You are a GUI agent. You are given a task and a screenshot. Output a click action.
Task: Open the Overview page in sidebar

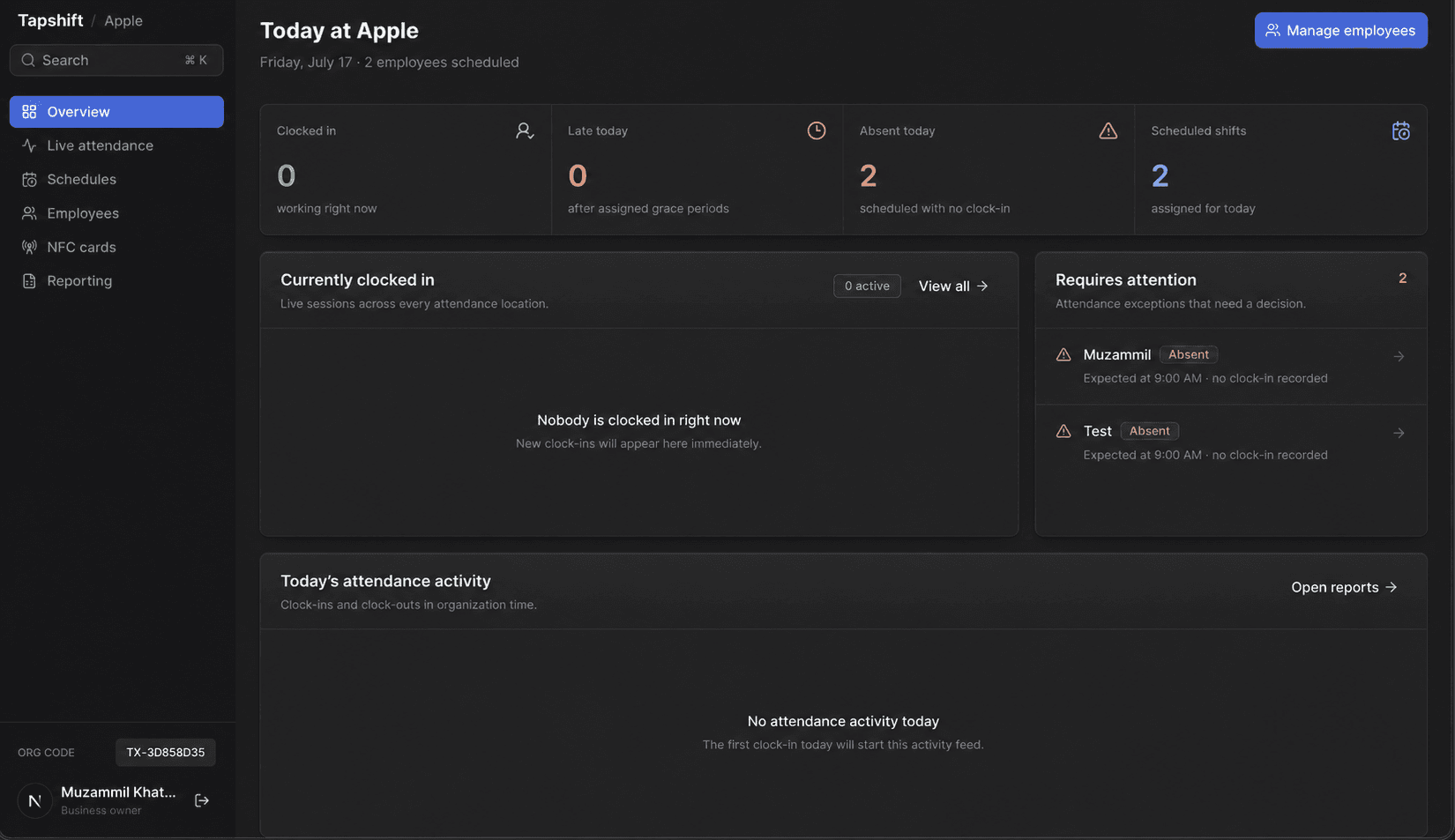pyautogui.click(x=116, y=112)
